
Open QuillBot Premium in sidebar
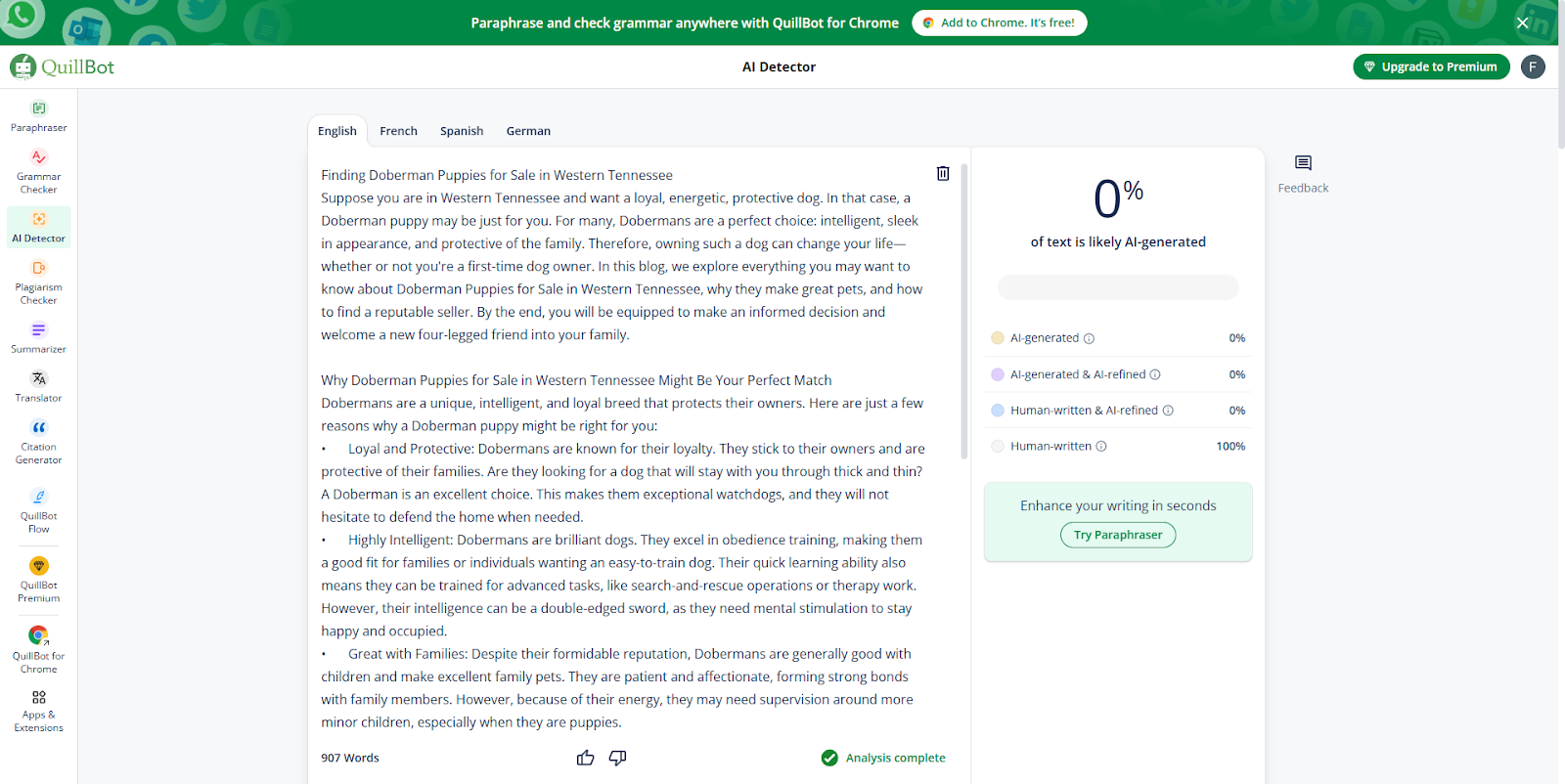tap(38, 580)
